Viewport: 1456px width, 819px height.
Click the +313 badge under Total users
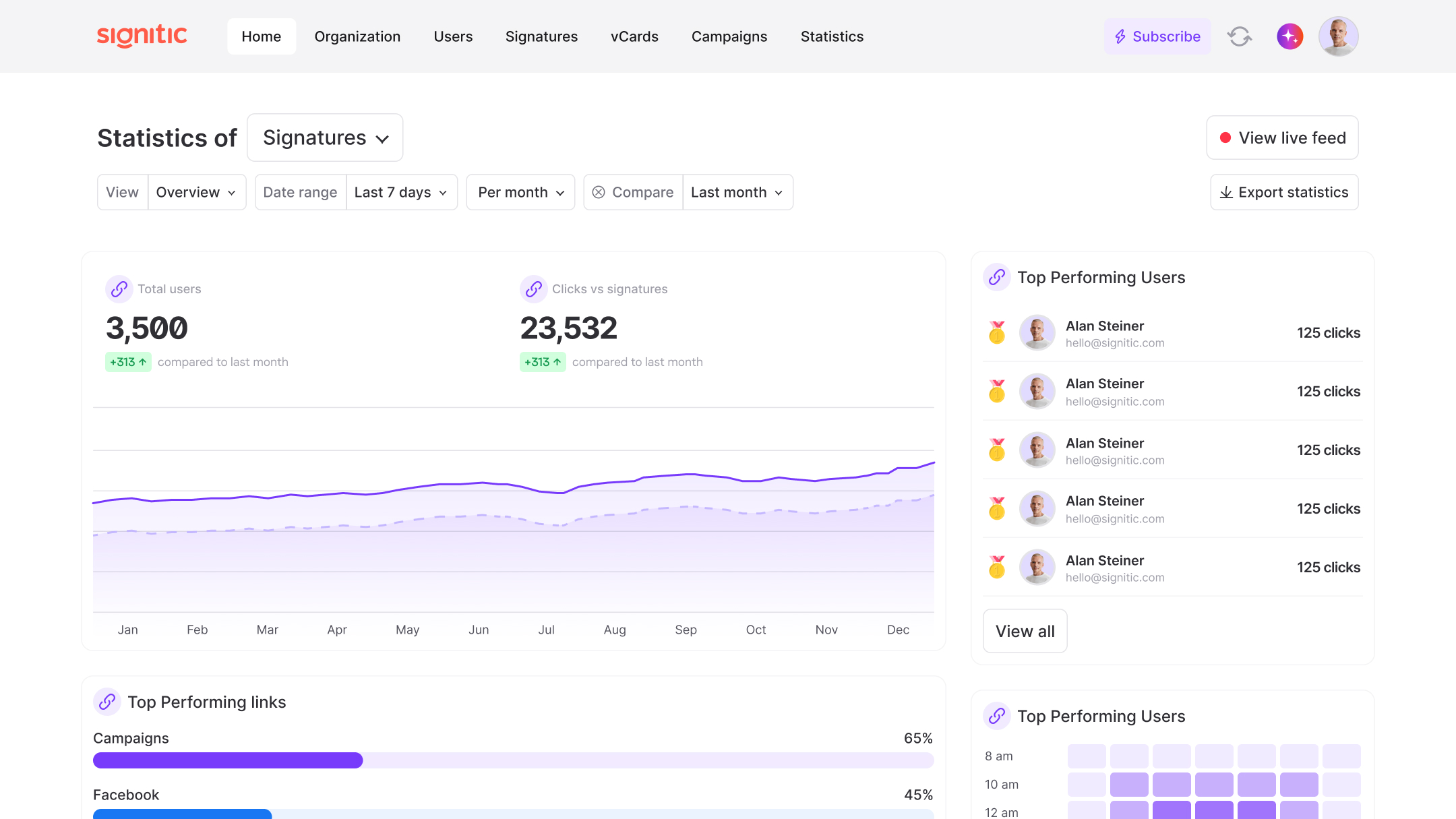(128, 362)
